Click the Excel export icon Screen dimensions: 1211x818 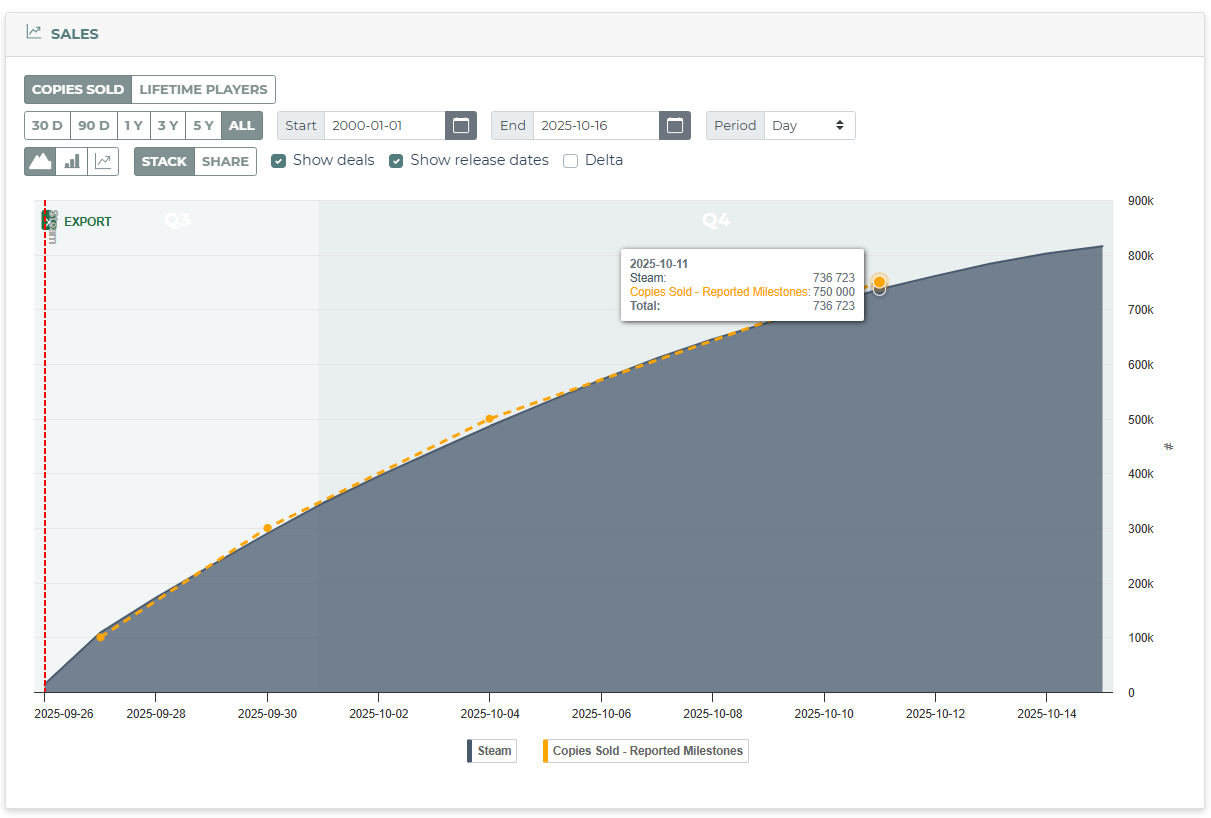click(x=50, y=221)
